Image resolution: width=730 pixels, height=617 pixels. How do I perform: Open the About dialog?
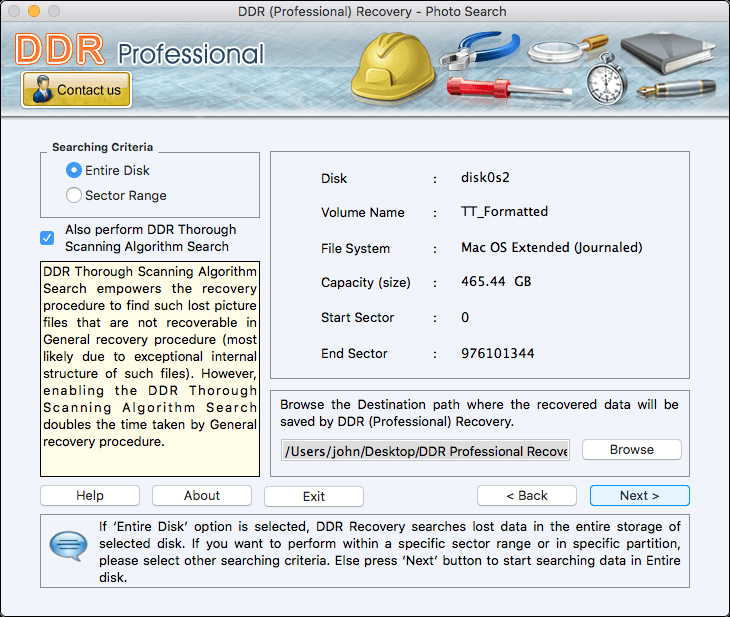(x=202, y=495)
